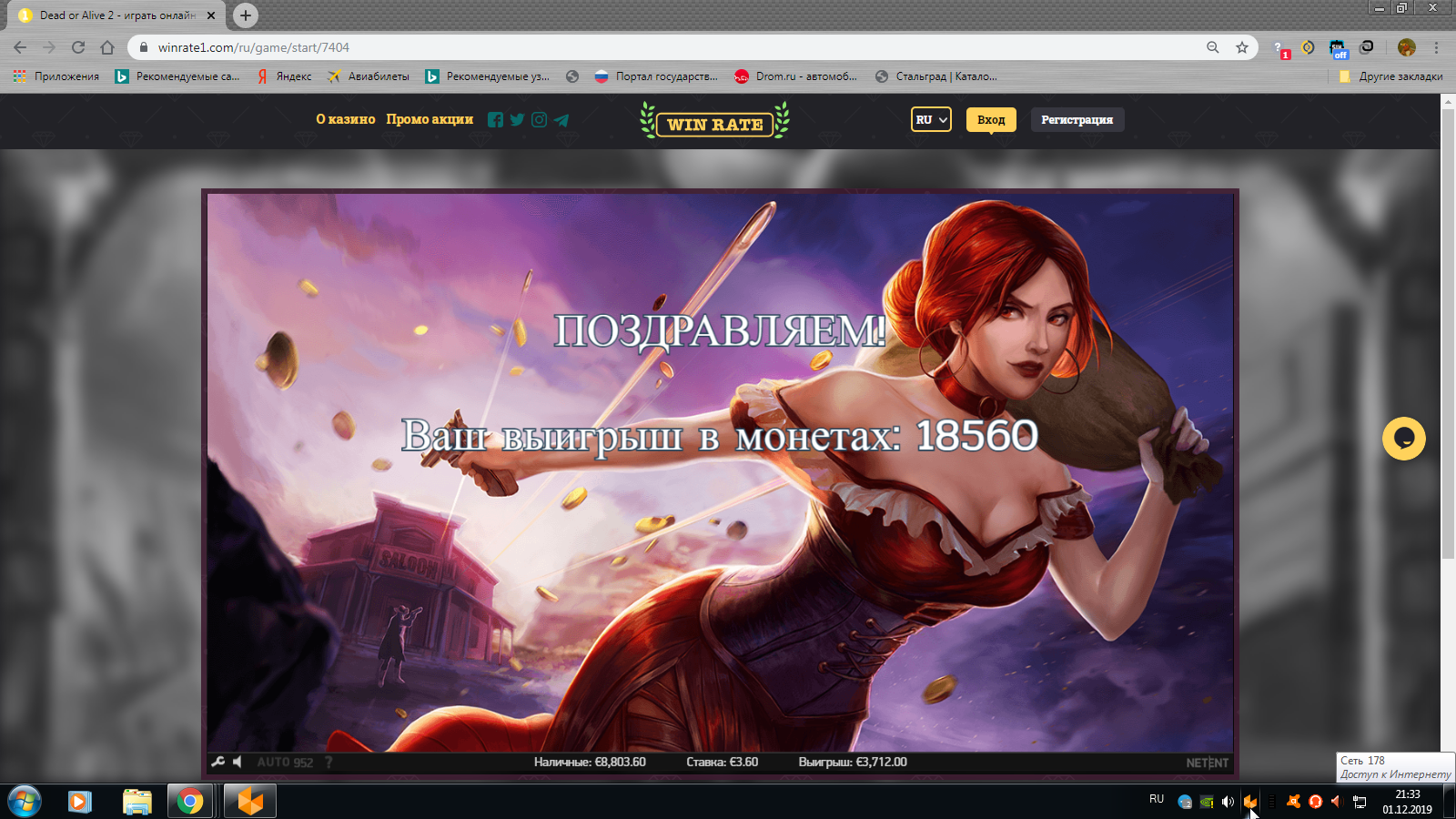Open the WinRate Telegram icon
Viewport: 1456px width, 819px height.
pos(561,120)
